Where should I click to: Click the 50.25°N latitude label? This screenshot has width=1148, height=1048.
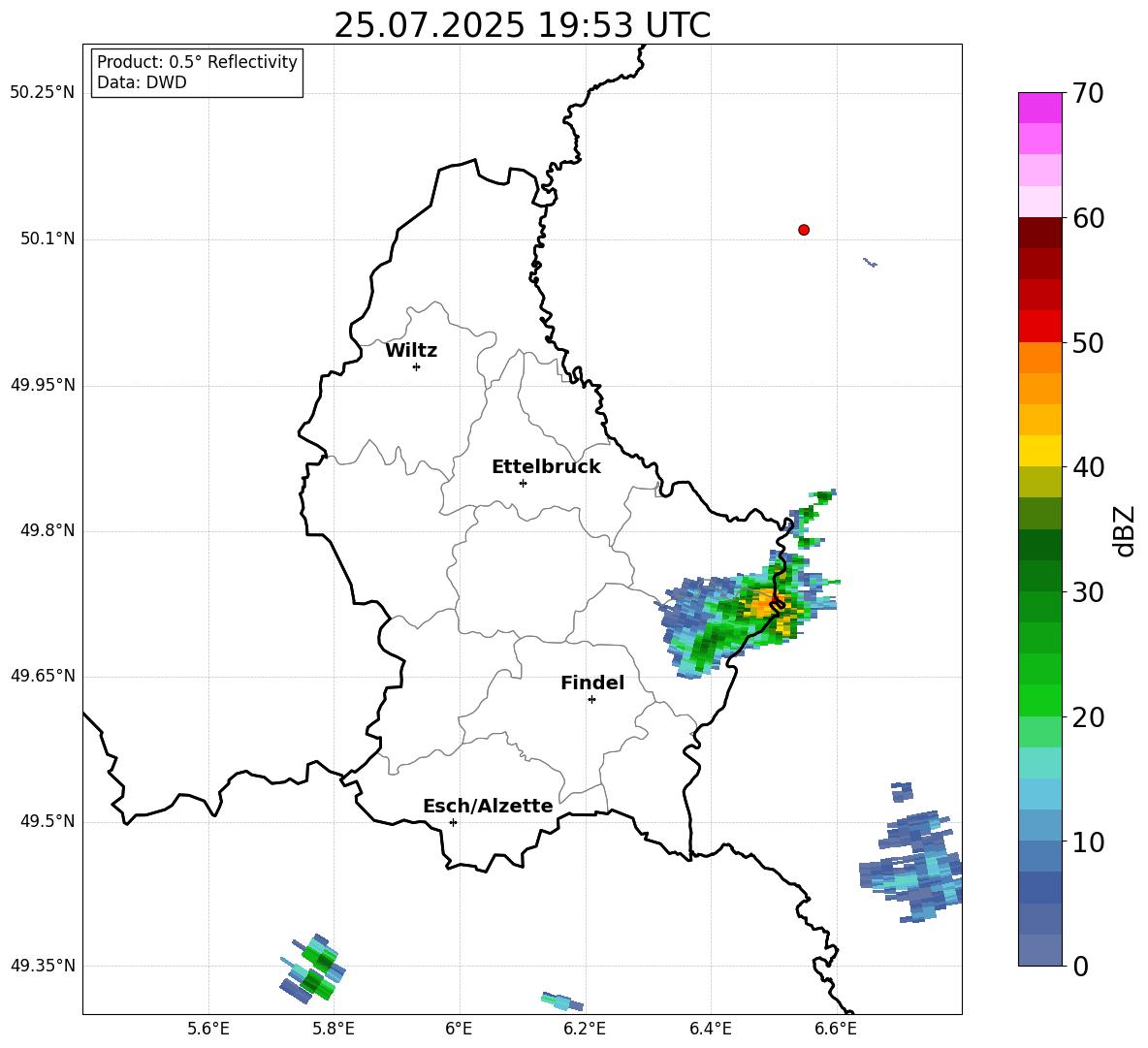point(43,93)
